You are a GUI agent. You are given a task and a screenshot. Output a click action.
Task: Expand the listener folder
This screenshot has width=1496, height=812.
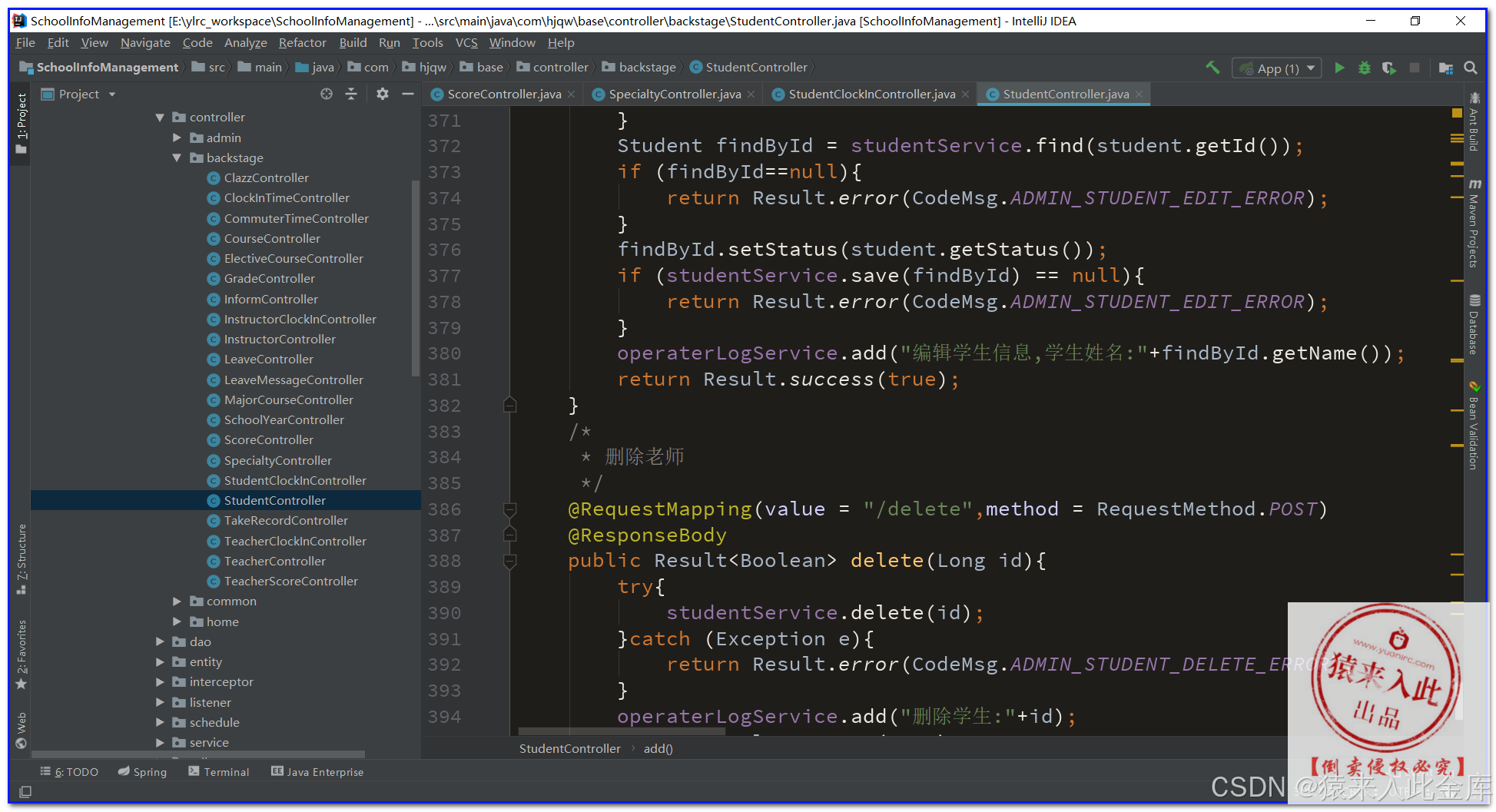[x=160, y=702]
